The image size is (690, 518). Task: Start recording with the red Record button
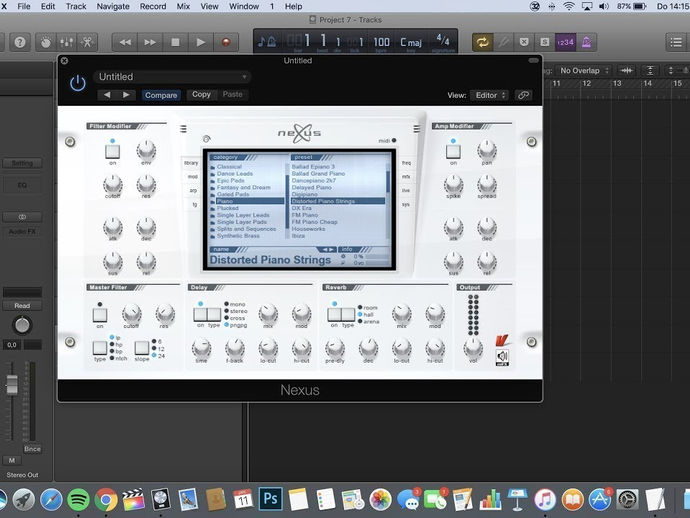pos(226,42)
